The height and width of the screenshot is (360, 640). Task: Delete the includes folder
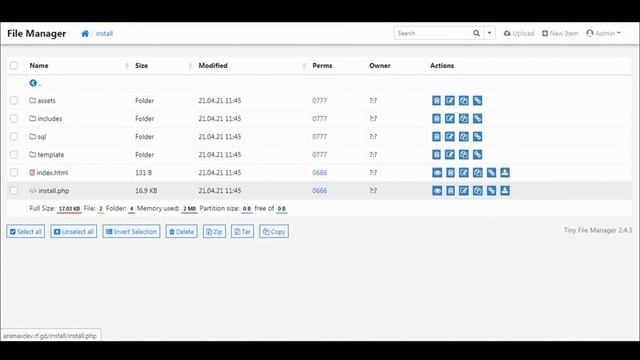[436, 118]
